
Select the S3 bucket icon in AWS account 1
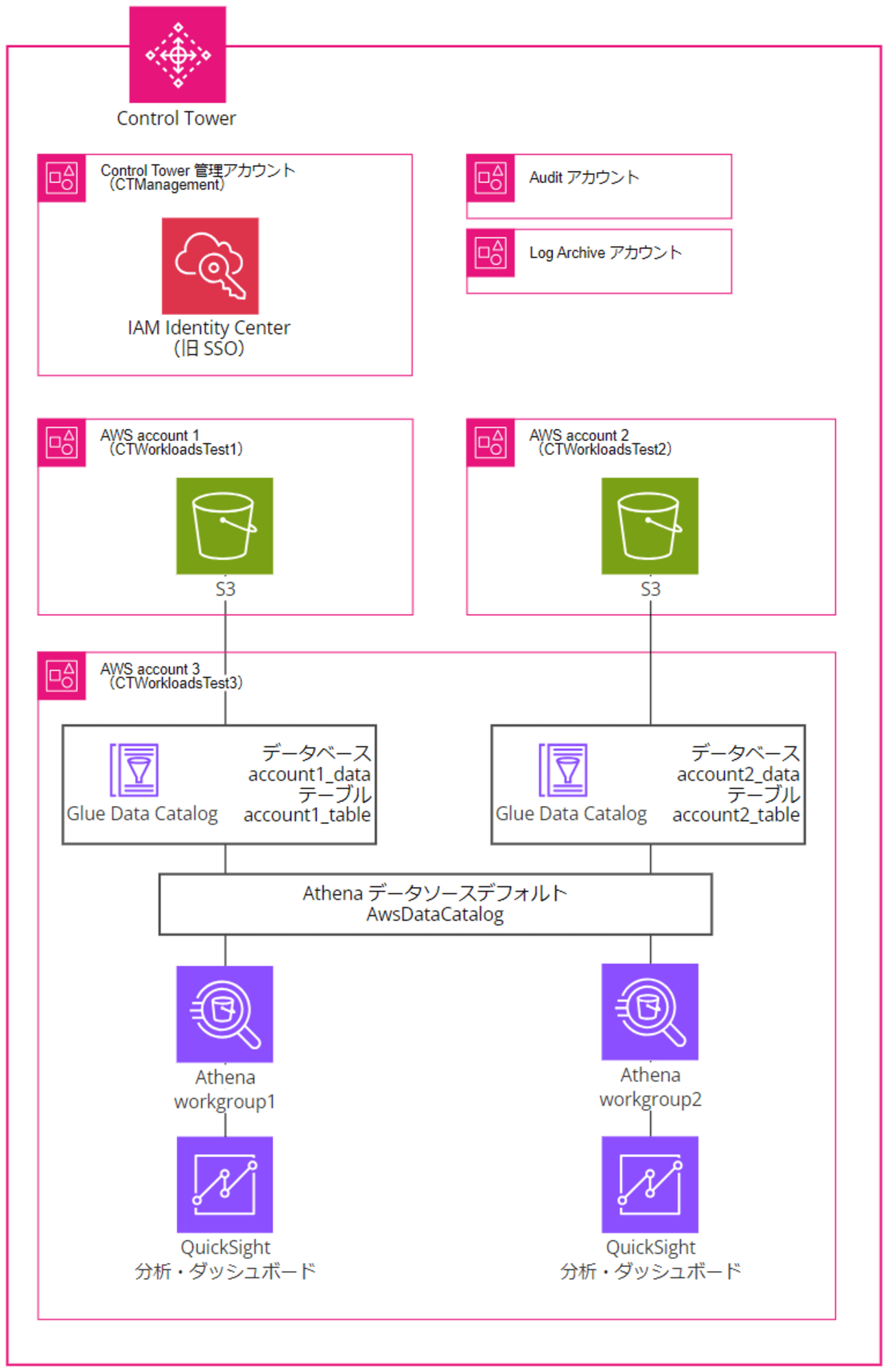tap(224, 526)
